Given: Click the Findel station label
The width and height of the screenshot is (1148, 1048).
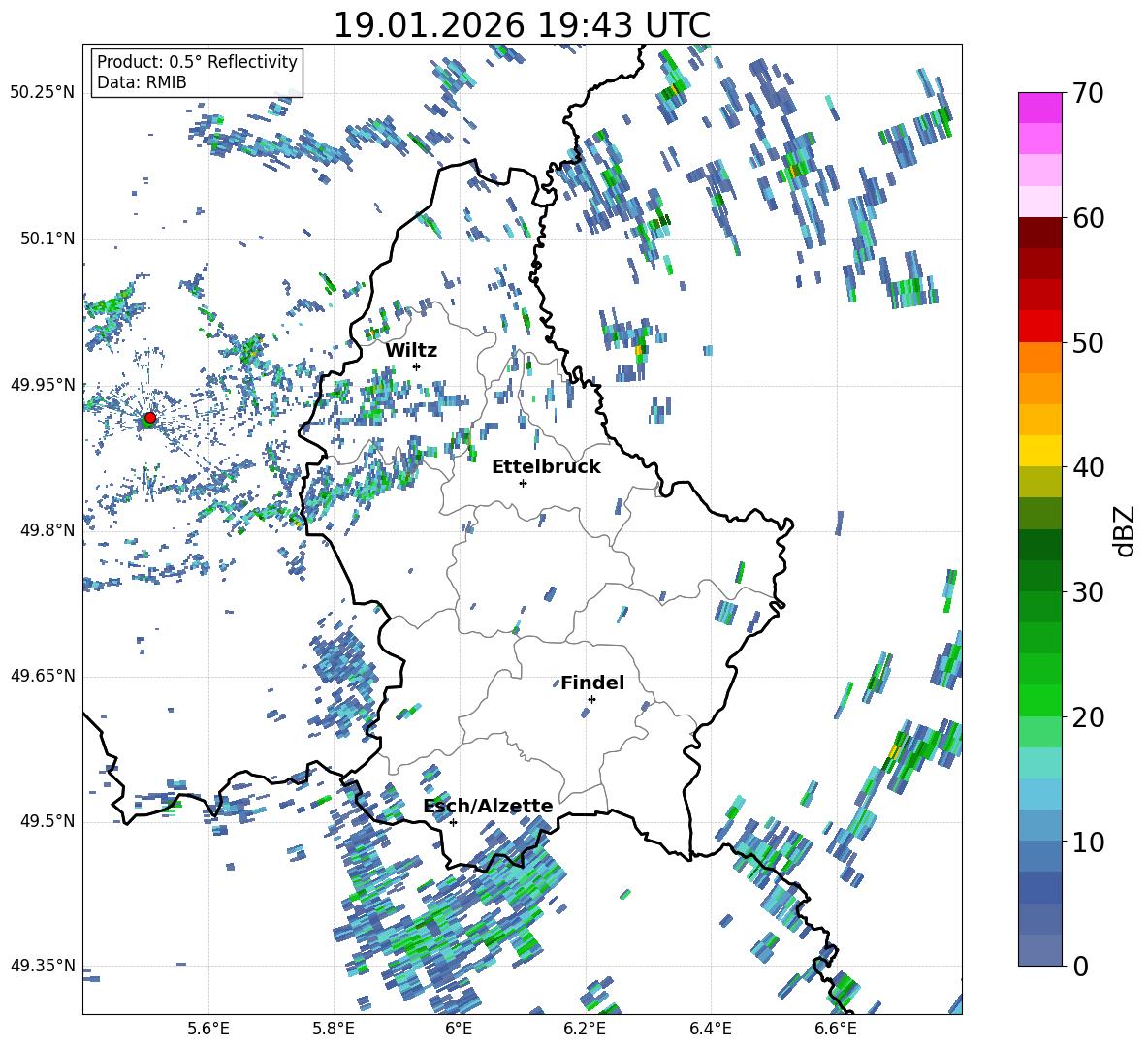Looking at the screenshot, I should pyautogui.click(x=592, y=683).
